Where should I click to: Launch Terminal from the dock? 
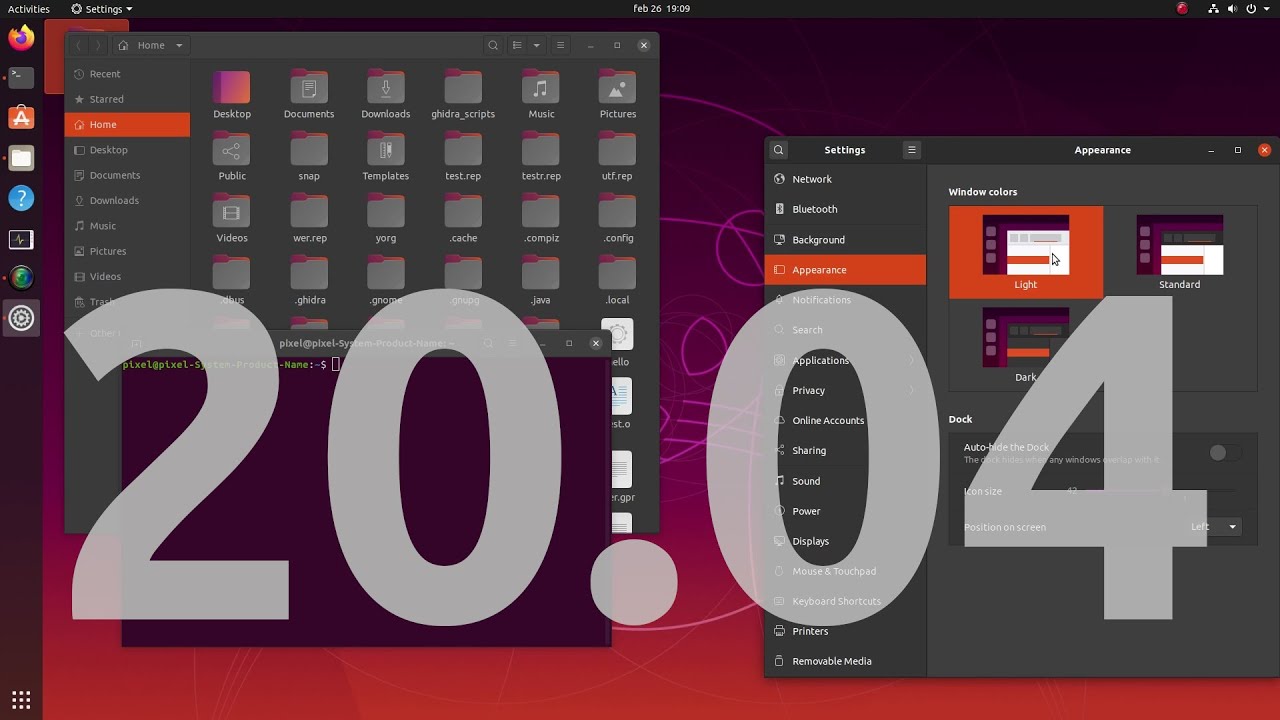coord(21,78)
